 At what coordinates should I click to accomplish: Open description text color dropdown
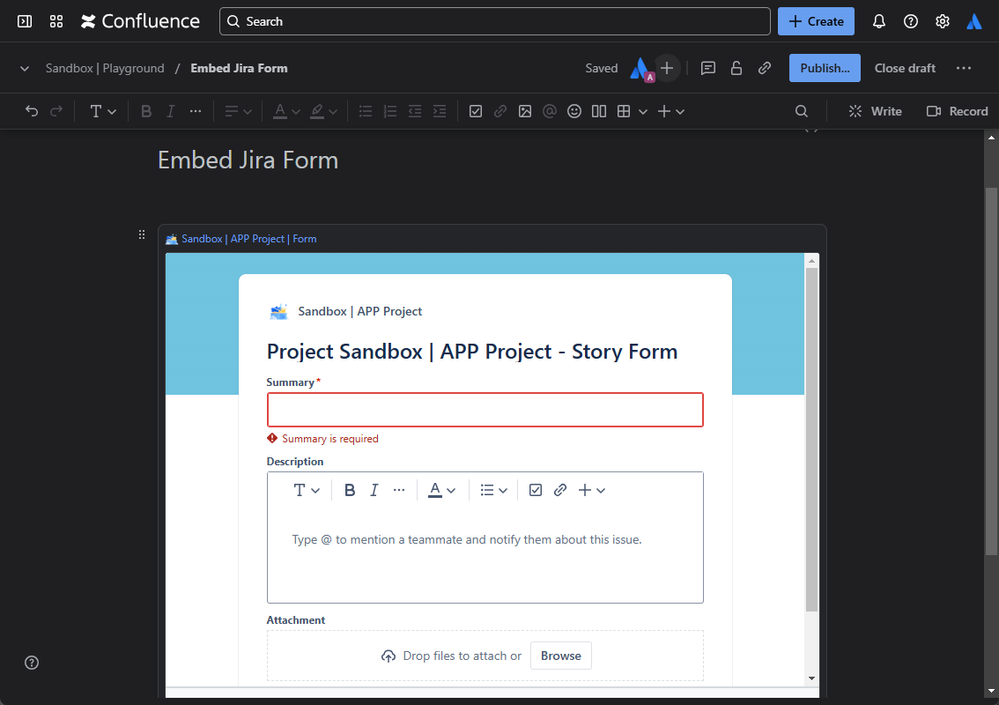click(x=442, y=490)
